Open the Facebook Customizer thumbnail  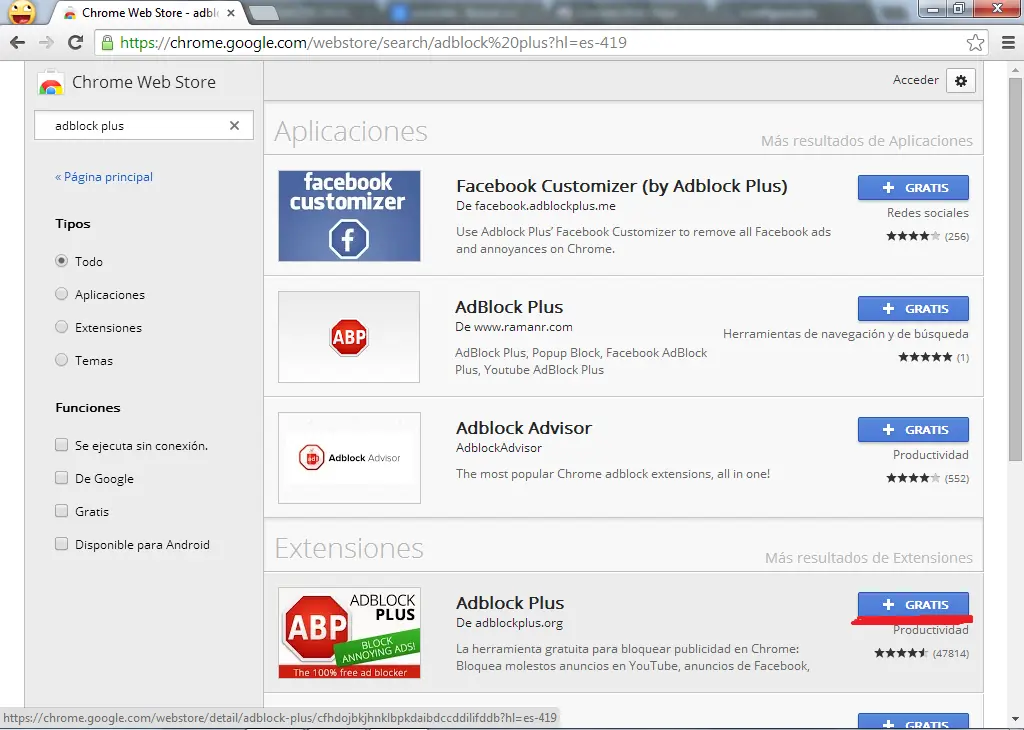[x=349, y=215]
